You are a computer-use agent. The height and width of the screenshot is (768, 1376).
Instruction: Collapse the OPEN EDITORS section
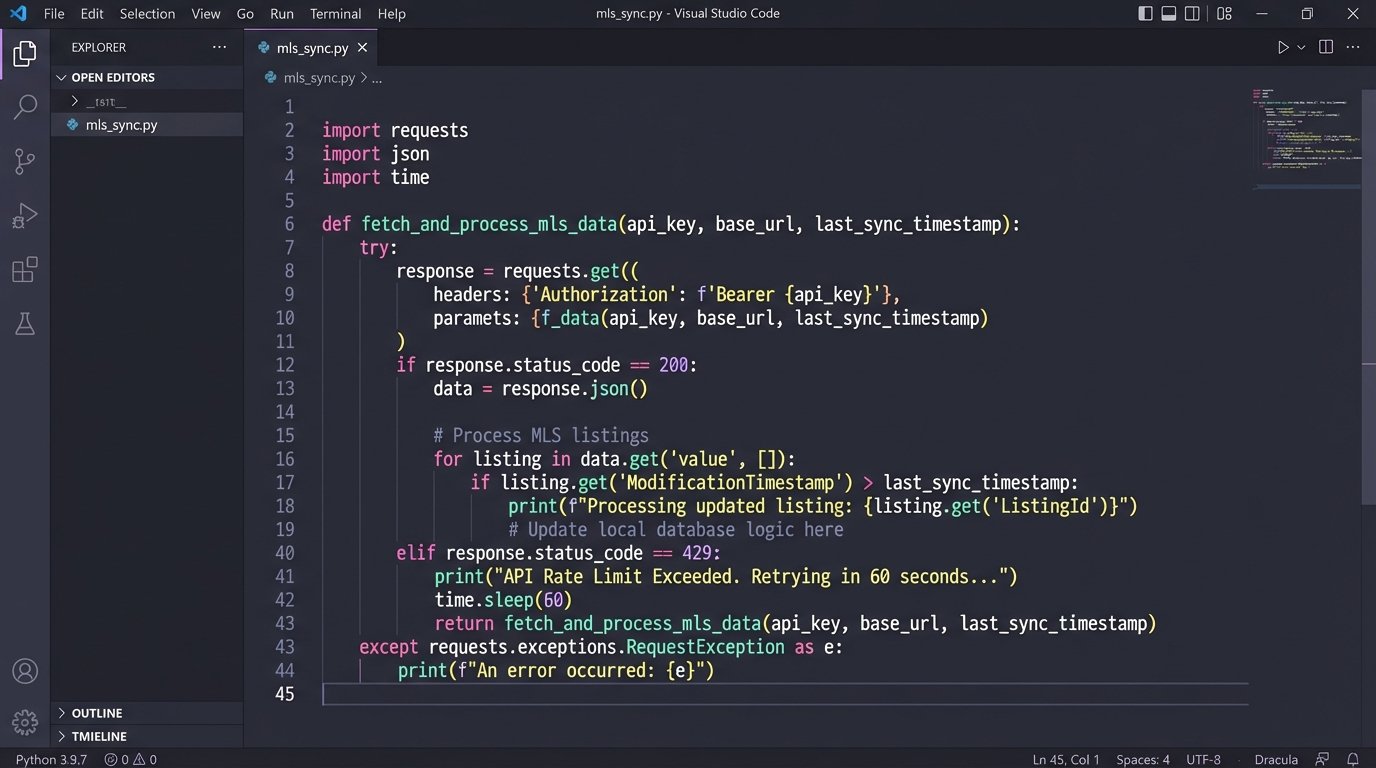point(112,77)
